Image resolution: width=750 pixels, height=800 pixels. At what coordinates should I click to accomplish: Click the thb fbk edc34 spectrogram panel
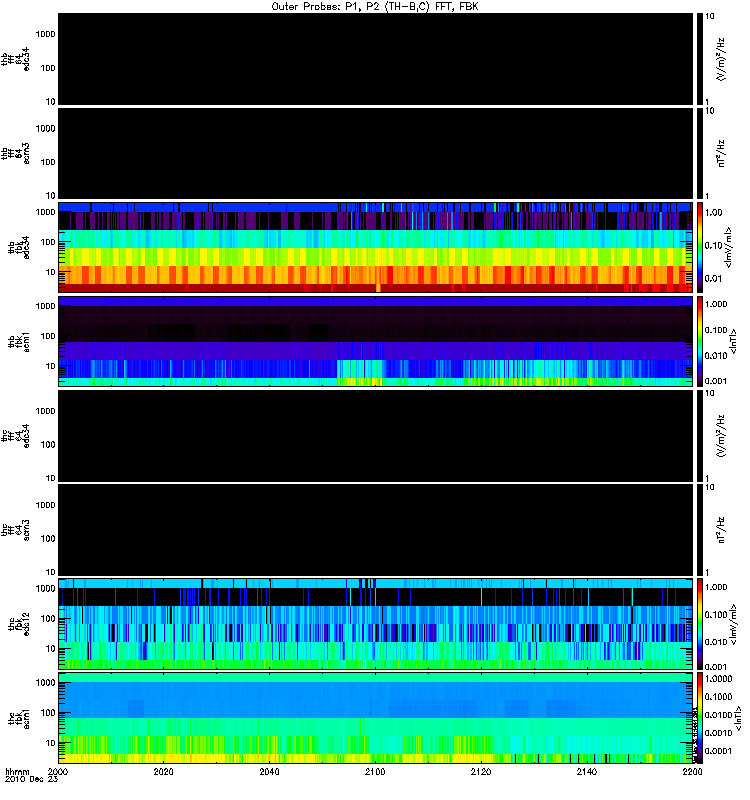[x=376, y=247]
